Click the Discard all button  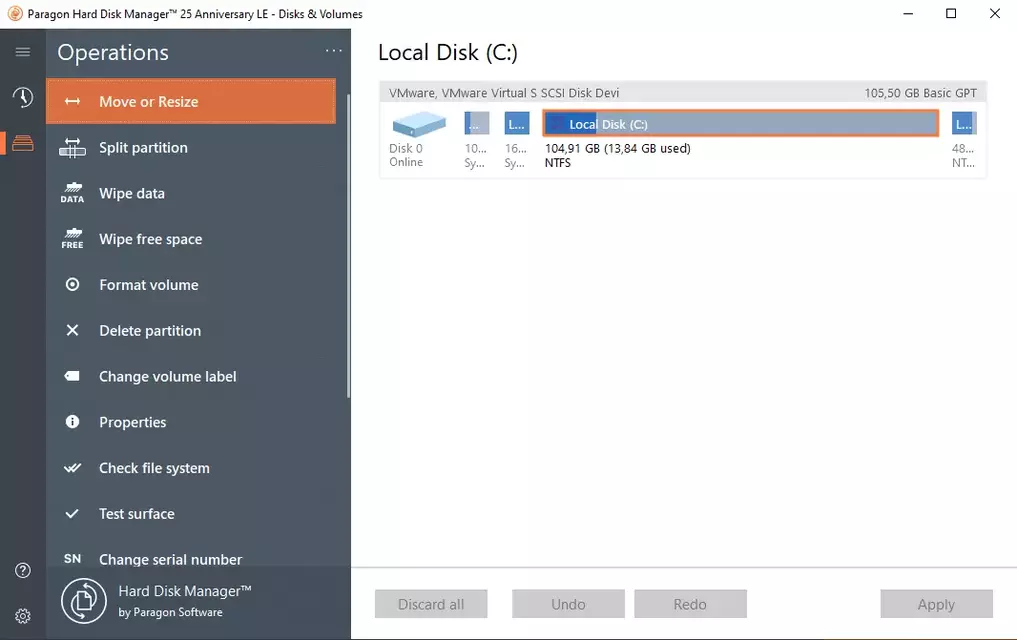pyautogui.click(x=431, y=604)
